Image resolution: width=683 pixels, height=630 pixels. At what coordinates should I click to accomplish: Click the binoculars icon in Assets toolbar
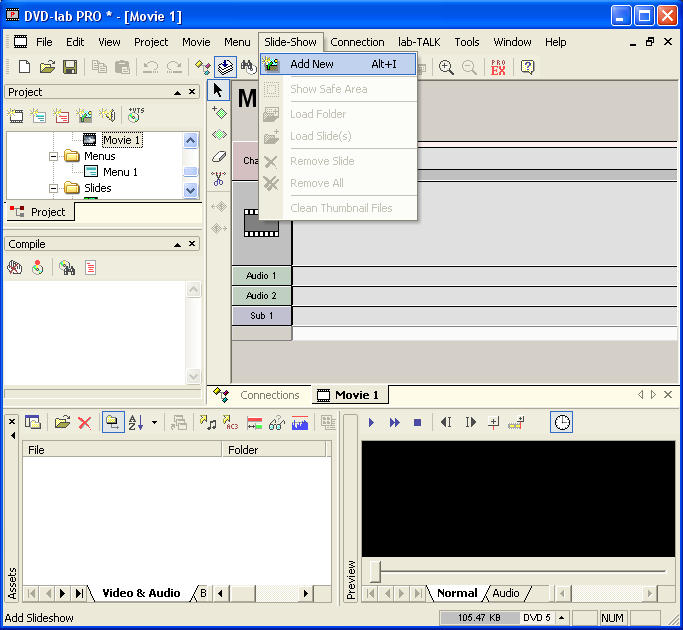tap(277, 422)
